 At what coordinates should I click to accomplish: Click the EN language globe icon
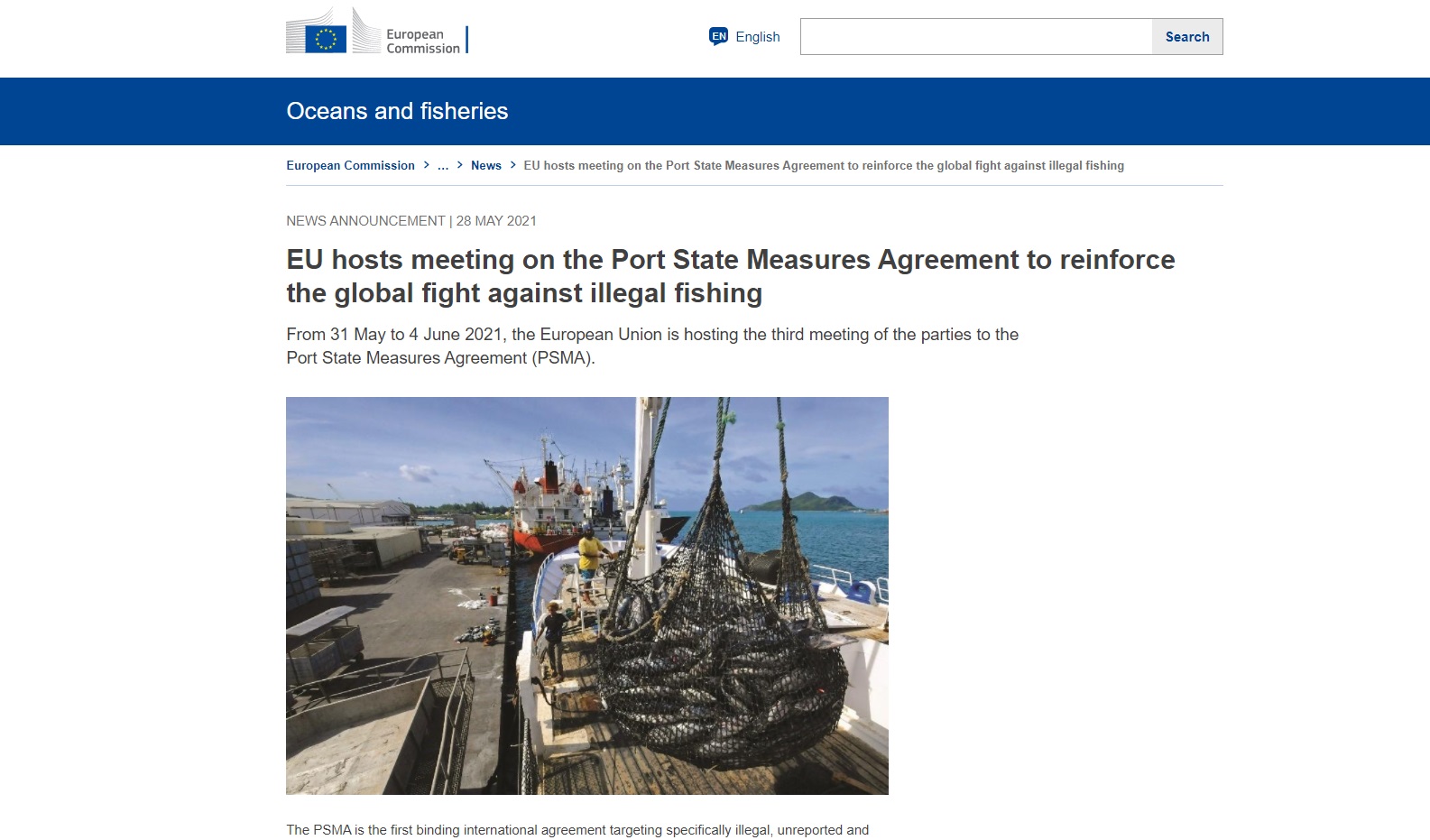(x=719, y=36)
